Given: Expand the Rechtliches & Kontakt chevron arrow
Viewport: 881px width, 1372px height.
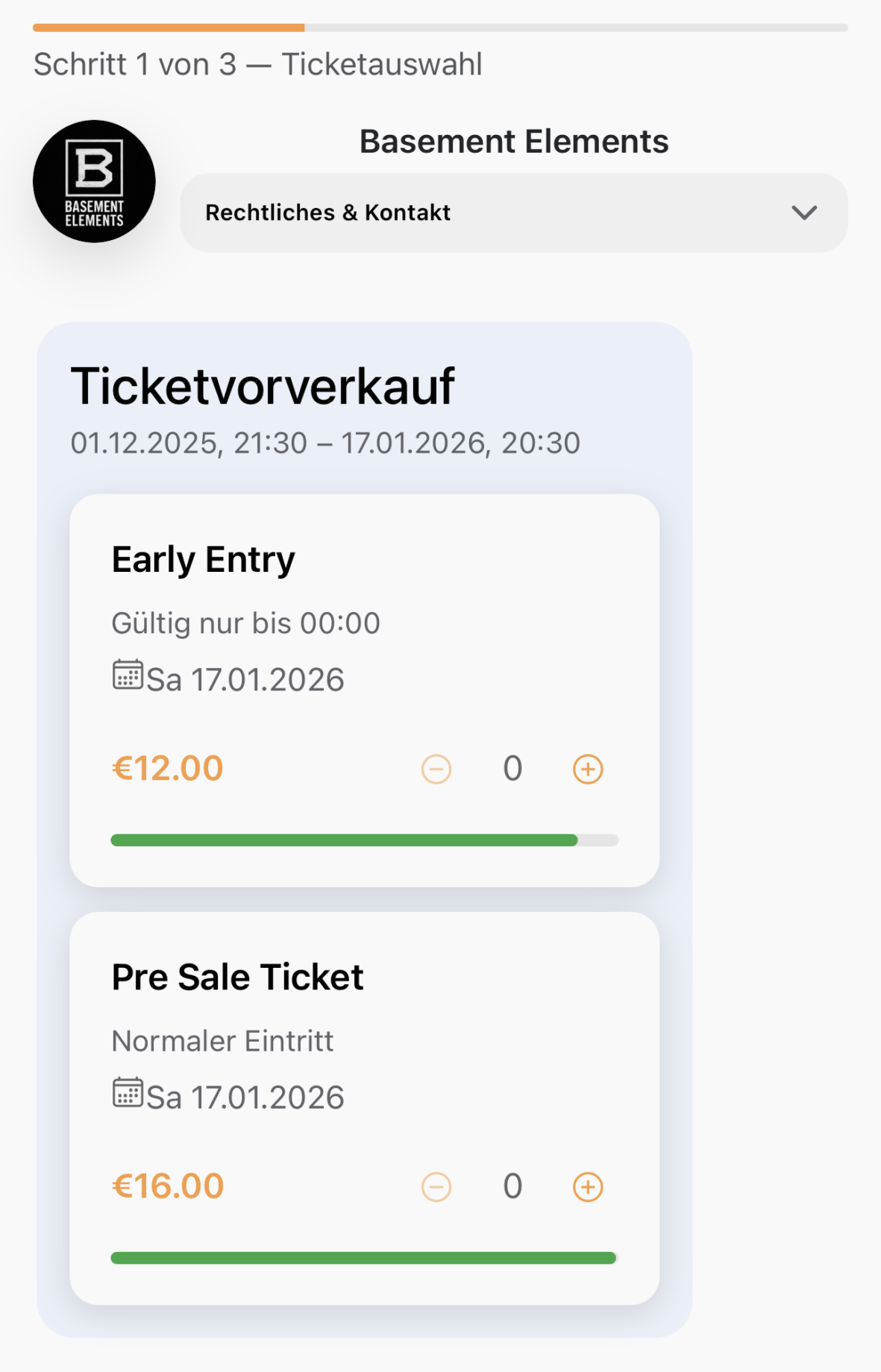Looking at the screenshot, I should coord(804,213).
